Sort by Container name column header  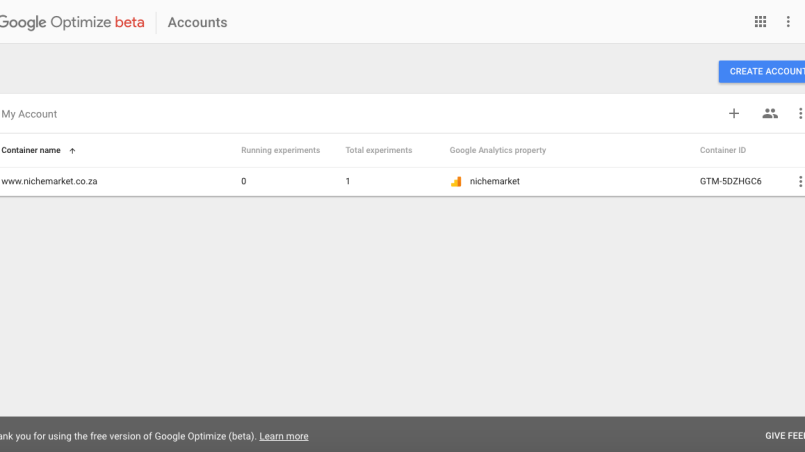point(31,151)
